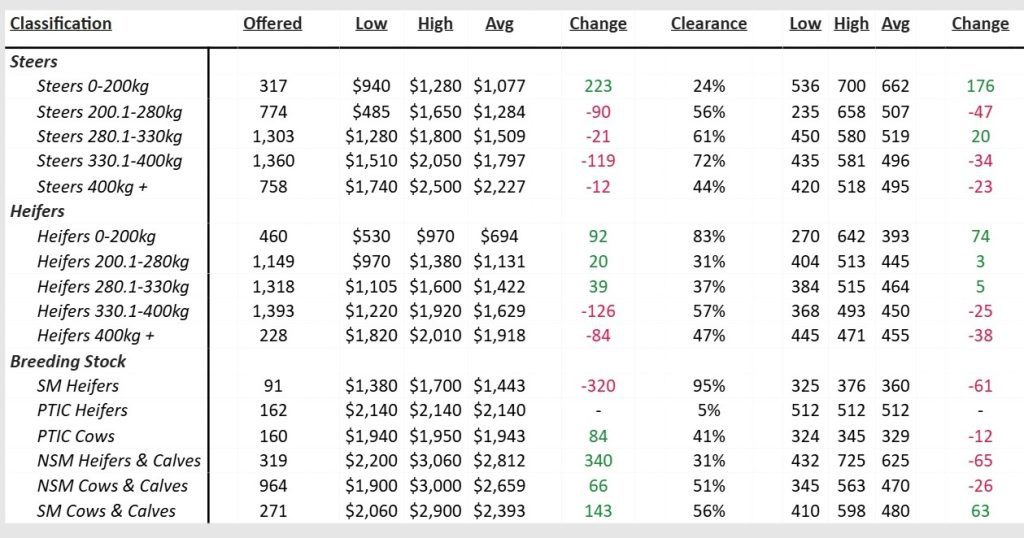Click the Heifers section heading
The width and height of the screenshot is (1024, 538).
point(39,211)
